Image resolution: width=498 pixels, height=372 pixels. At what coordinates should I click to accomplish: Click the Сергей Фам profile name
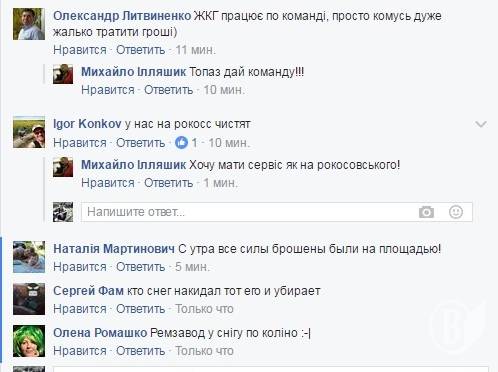pyautogui.click(x=88, y=291)
